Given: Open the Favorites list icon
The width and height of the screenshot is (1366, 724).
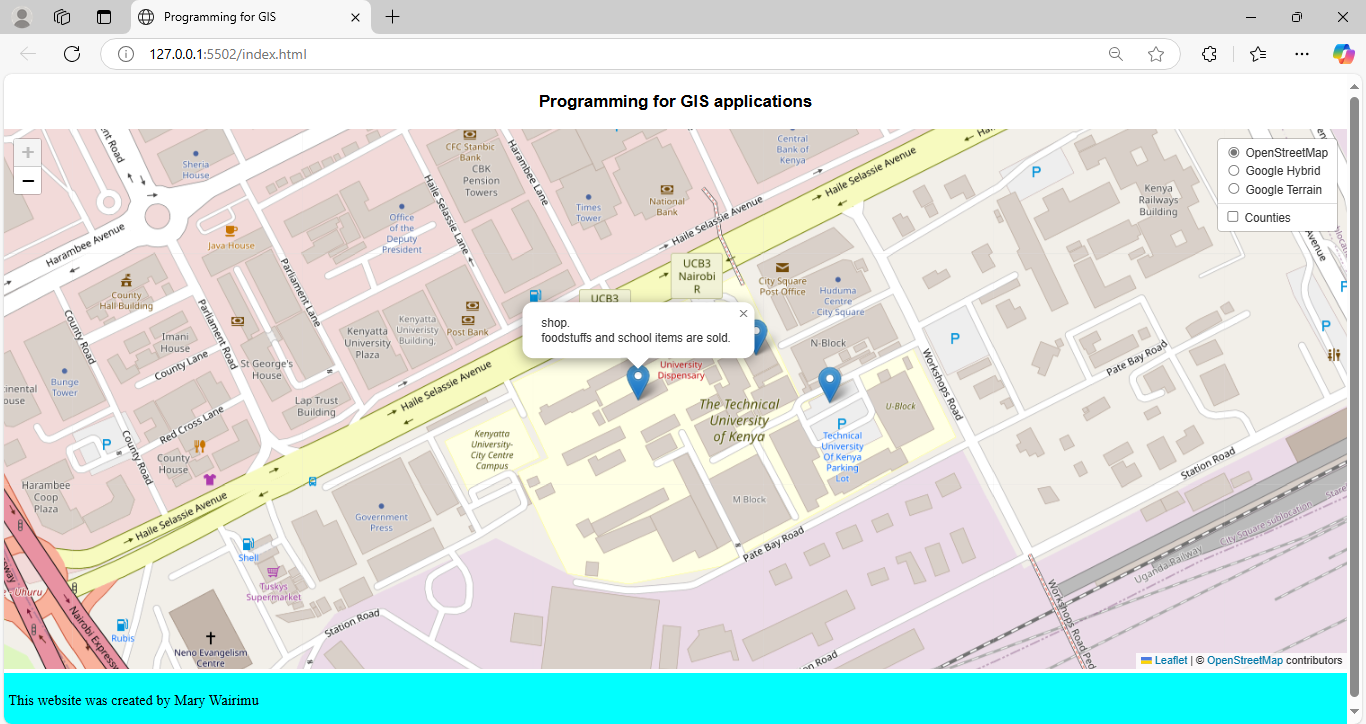Looking at the screenshot, I should coord(1257,54).
